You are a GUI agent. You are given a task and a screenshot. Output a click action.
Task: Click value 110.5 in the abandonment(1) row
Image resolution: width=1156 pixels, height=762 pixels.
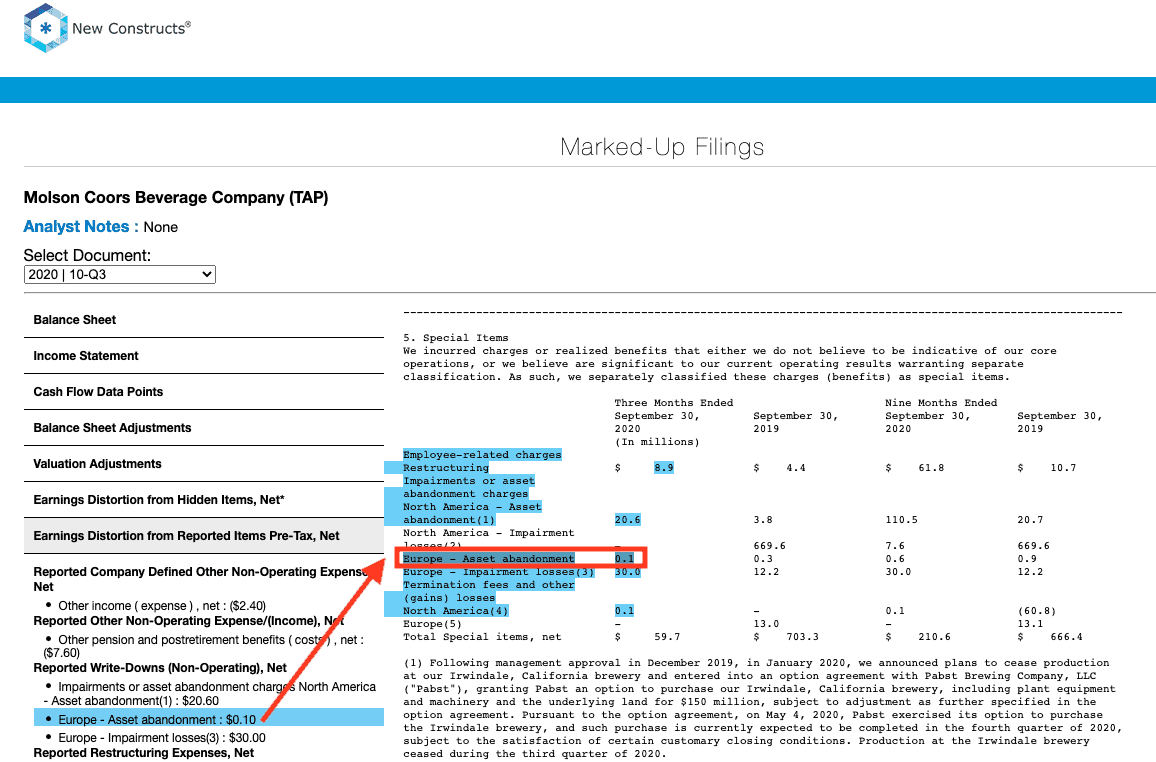click(x=902, y=520)
